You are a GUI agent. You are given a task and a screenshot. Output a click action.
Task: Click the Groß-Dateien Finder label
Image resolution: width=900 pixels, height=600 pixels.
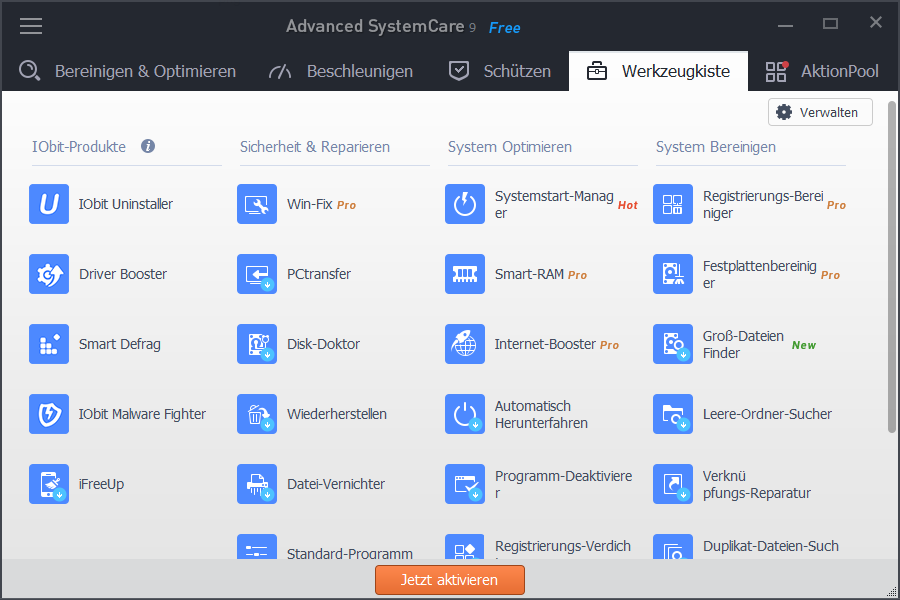coord(743,344)
